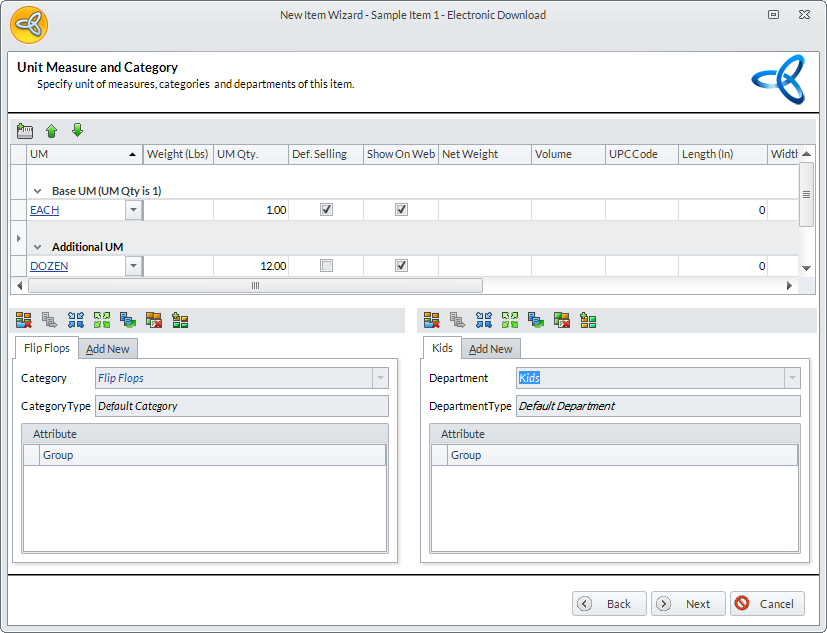The image size is (827, 633).
Task: Click the green expand arrows icon in department toolbar
Action: coord(509,320)
